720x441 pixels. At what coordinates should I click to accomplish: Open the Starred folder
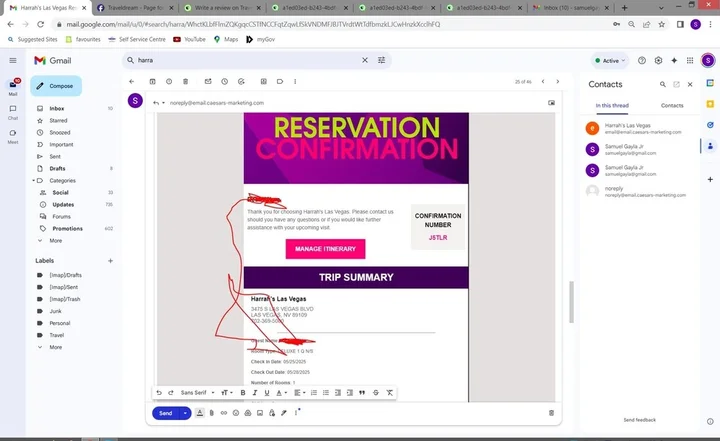[58, 120]
